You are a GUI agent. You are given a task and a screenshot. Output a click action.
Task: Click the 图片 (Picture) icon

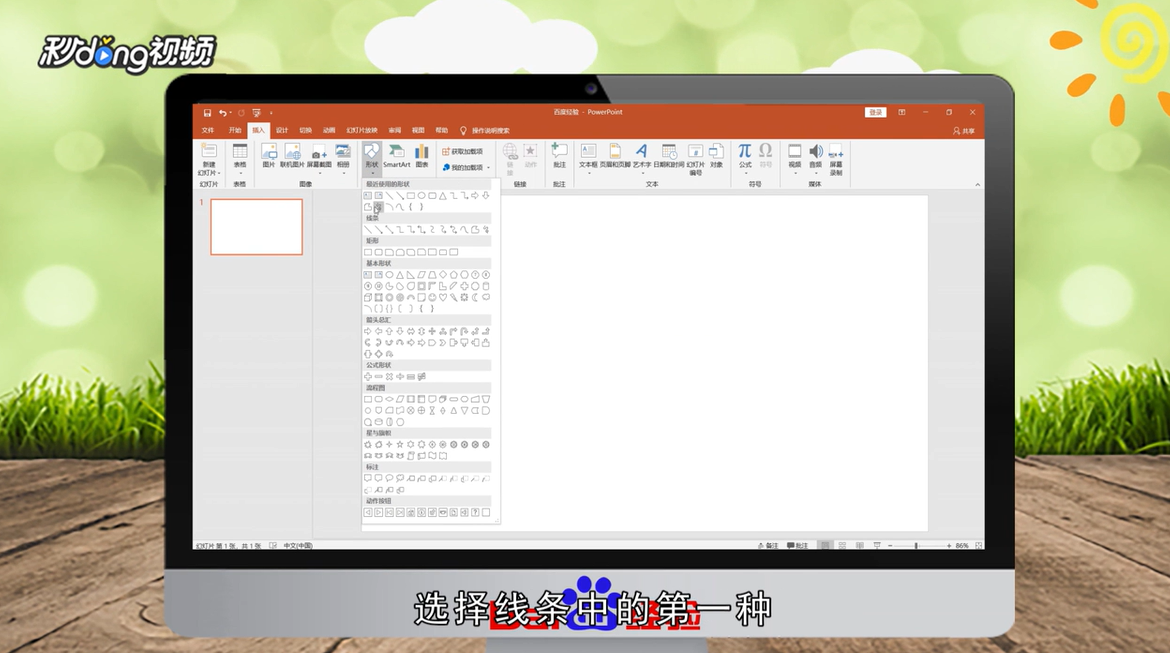point(269,155)
